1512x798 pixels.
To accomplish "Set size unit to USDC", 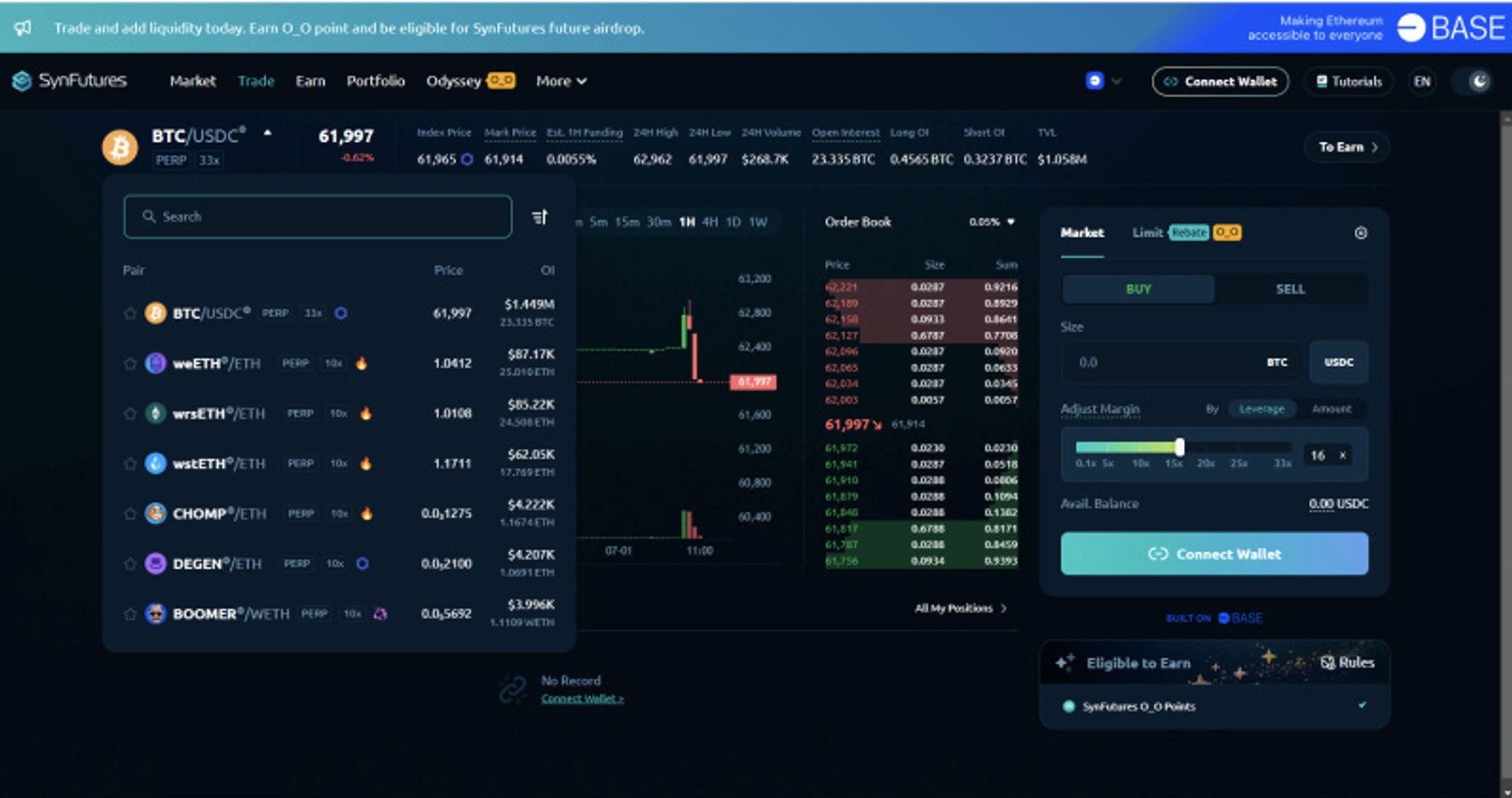I will (x=1338, y=362).
